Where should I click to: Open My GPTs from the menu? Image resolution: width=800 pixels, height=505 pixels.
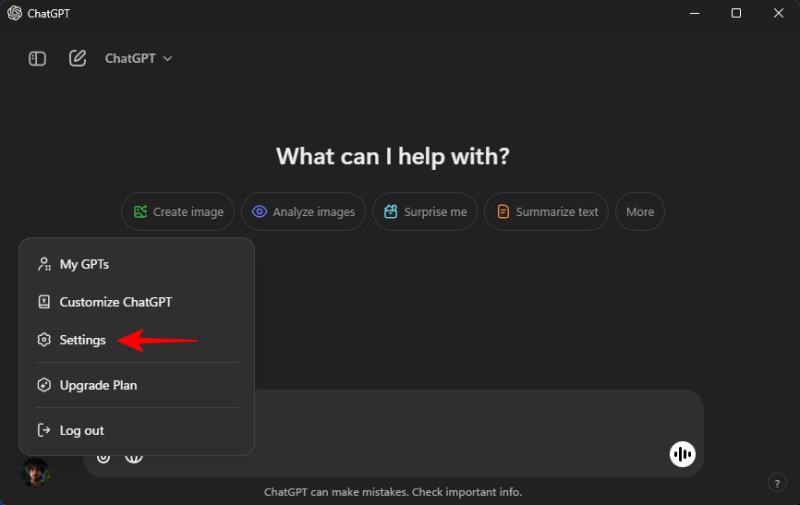point(137,264)
